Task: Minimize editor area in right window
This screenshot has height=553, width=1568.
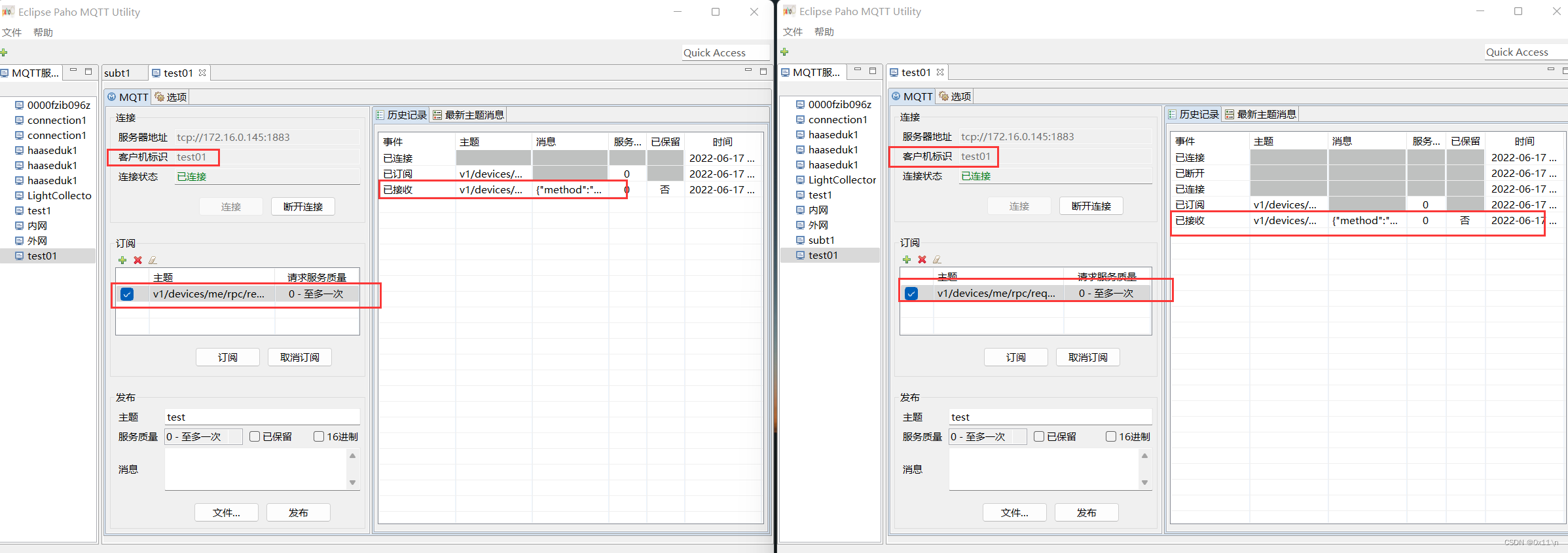Action: pos(1550,70)
